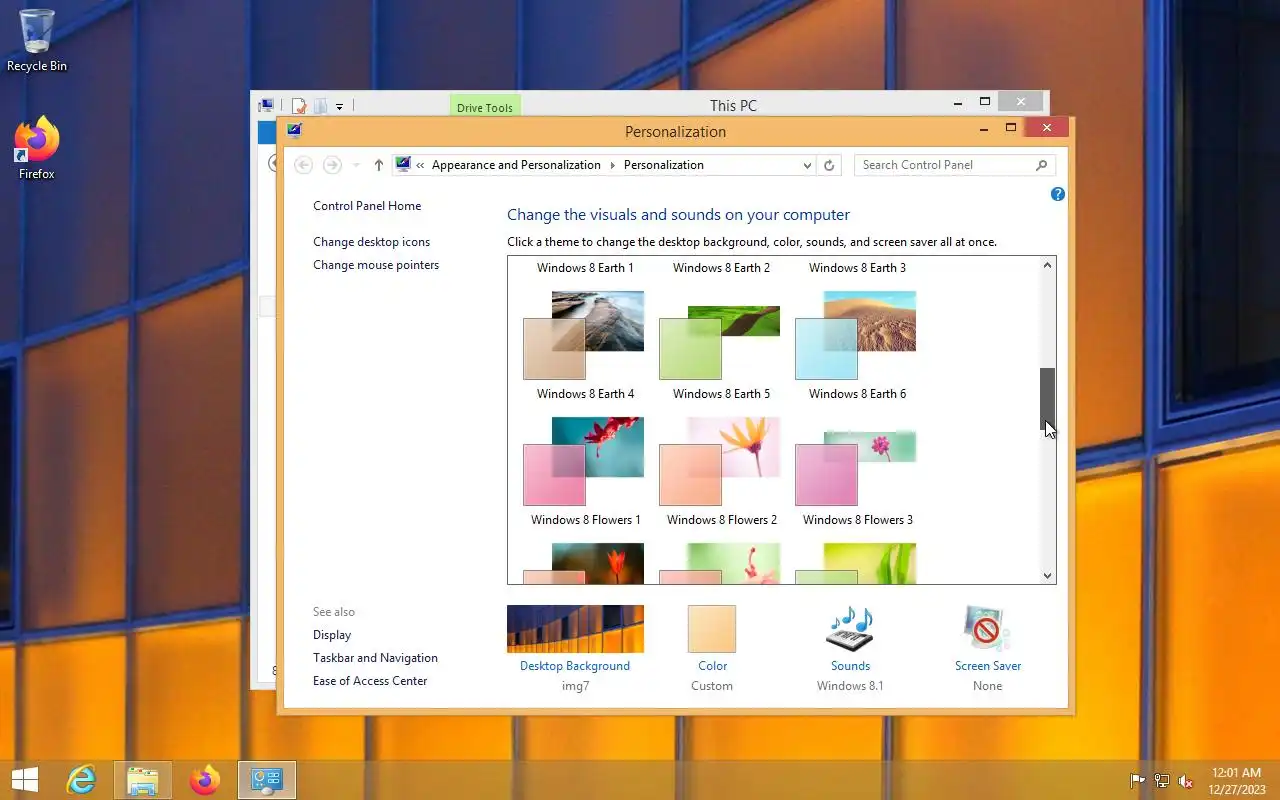Click the theme list scroll down arrow
The width and height of the screenshot is (1280, 800).
point(1047,575)
